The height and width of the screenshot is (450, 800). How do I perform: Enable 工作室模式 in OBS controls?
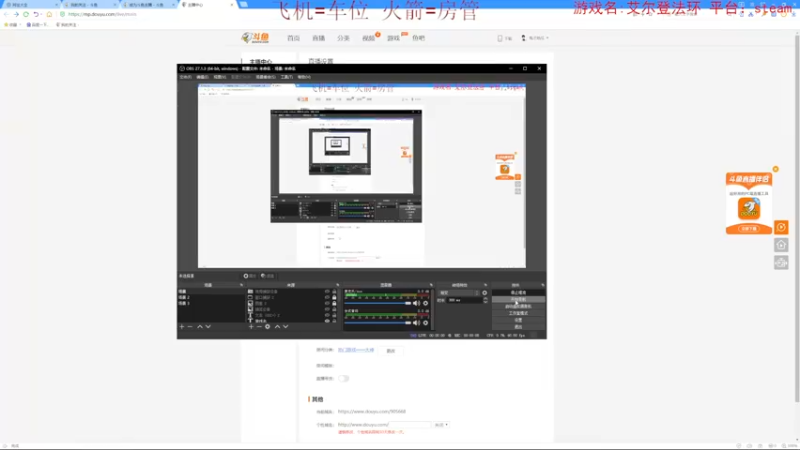[x=518, y=313]
